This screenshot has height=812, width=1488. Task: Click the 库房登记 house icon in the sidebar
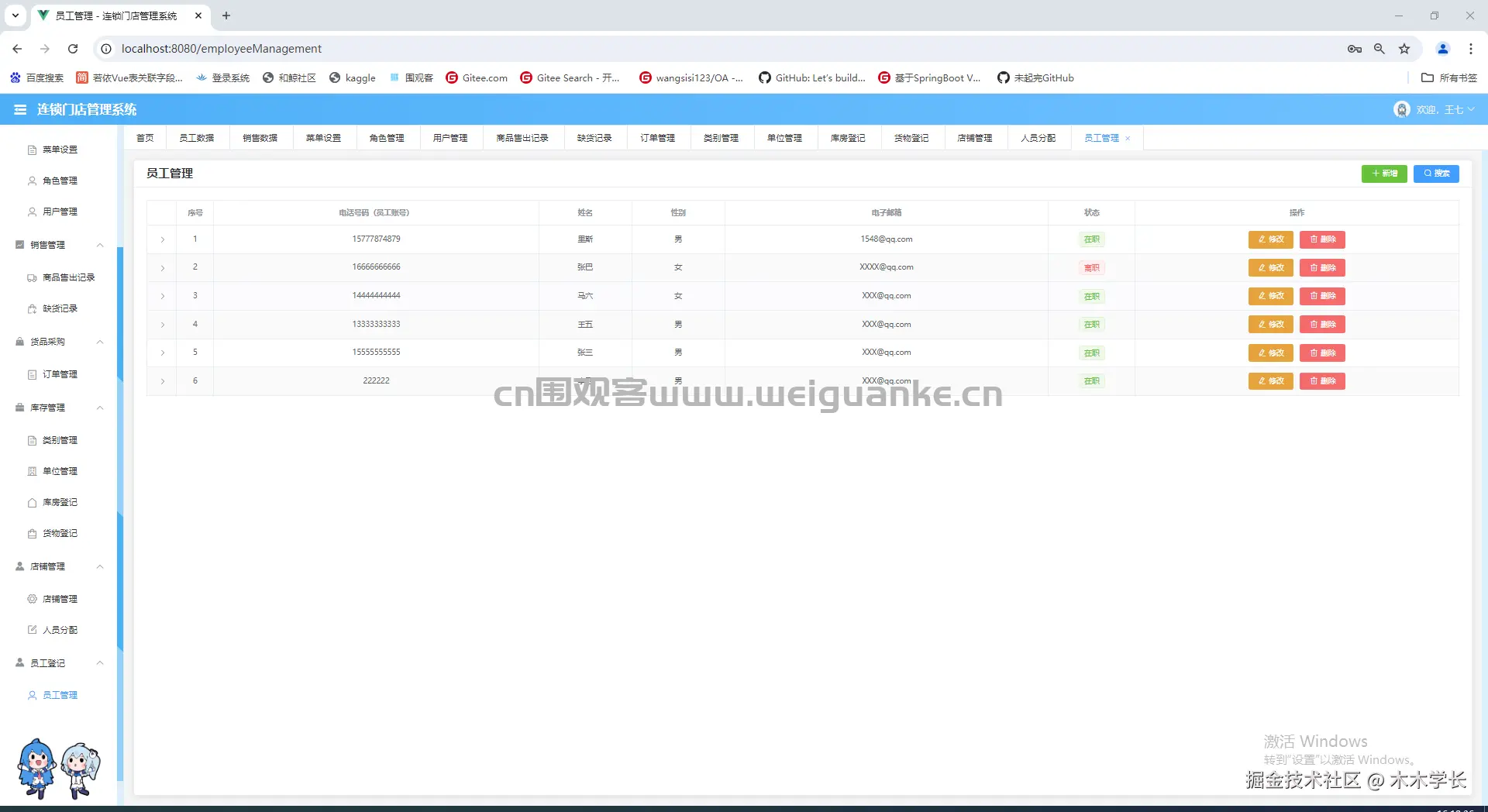(32, 502)
